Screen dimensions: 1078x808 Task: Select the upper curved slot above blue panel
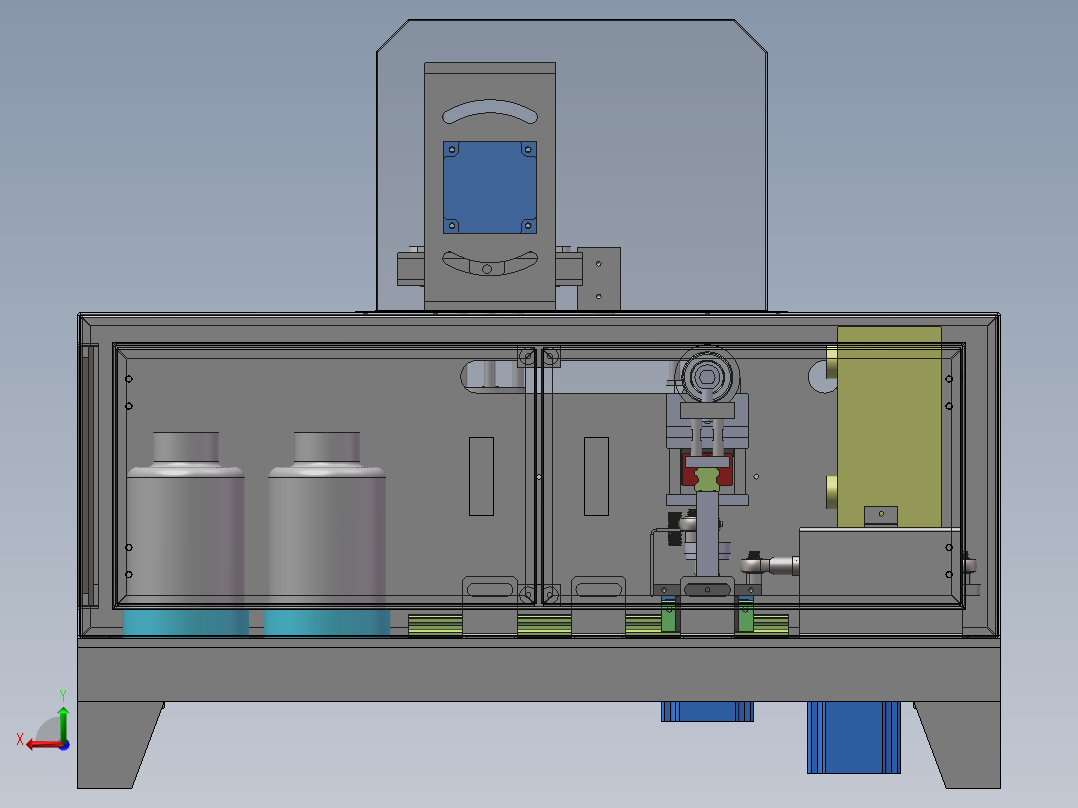pyautogui.click(x=490, y=112)
